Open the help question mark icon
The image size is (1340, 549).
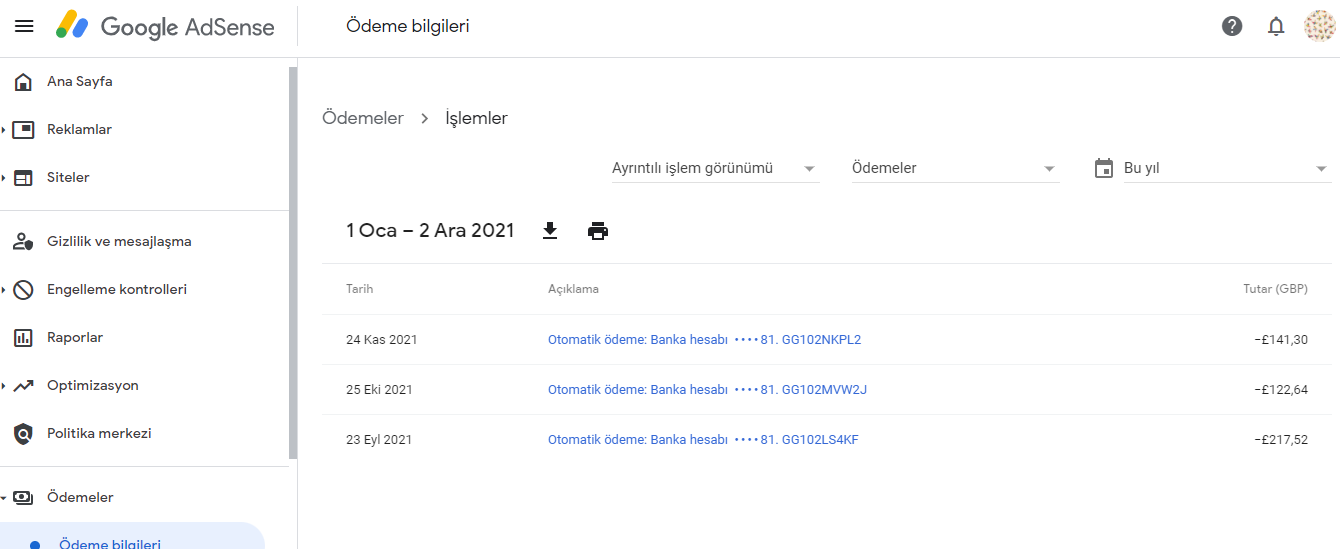coord(1232,27)
